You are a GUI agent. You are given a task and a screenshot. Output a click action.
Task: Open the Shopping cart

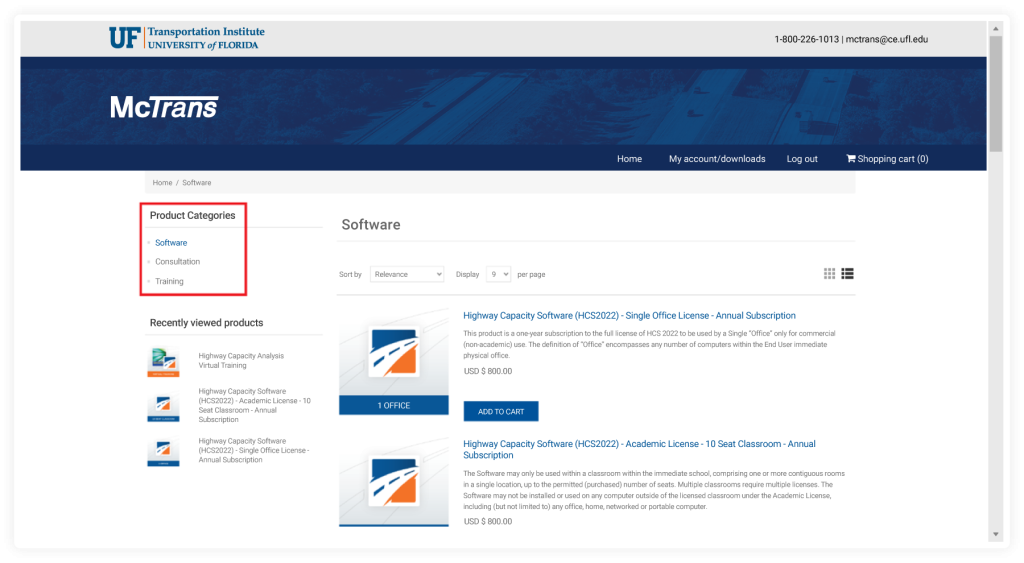click(887, 159)
